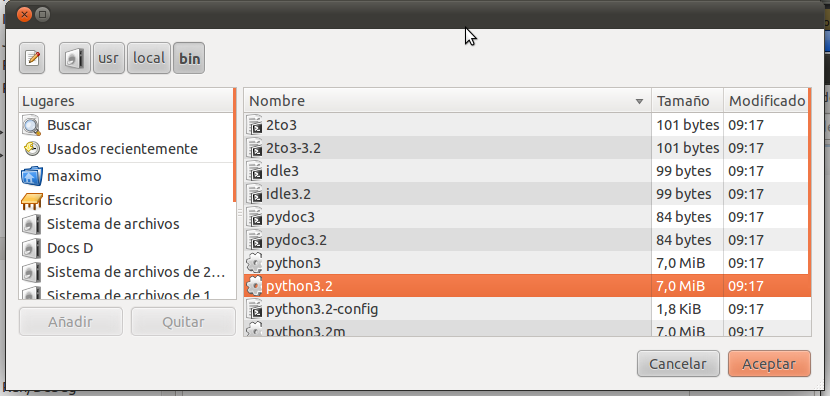Sort by the Nombre column arrow
The height and width of the screenshot is (396, 830).
click(x=639, y=101)
